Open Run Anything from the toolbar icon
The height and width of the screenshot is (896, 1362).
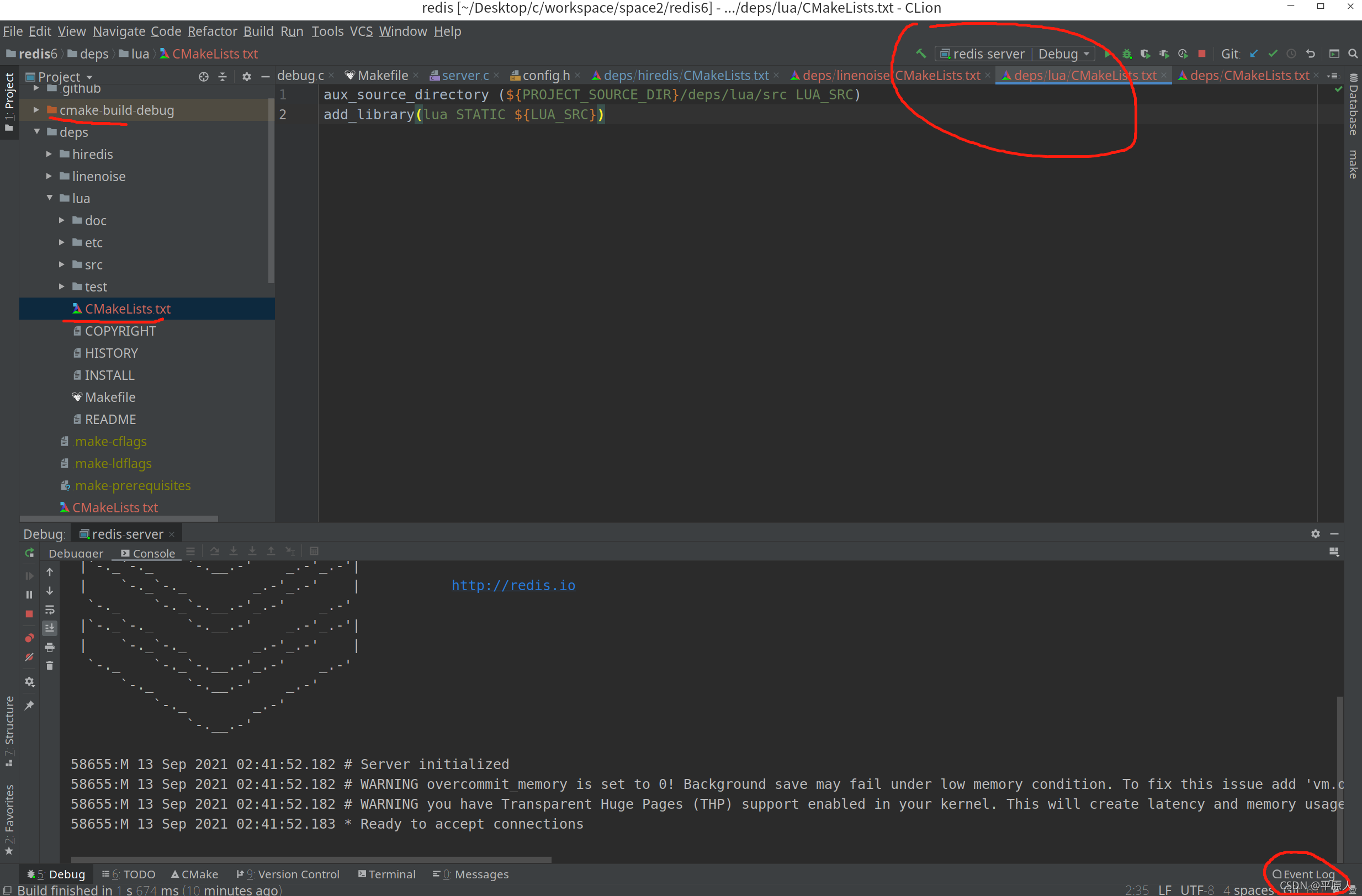tap(1334, 54)
